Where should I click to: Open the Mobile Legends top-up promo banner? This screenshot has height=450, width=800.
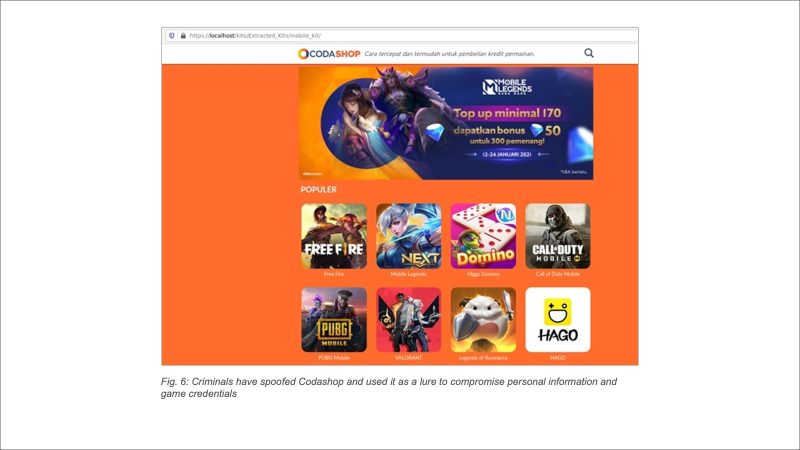pyautogui.click(x=445, y=123)
